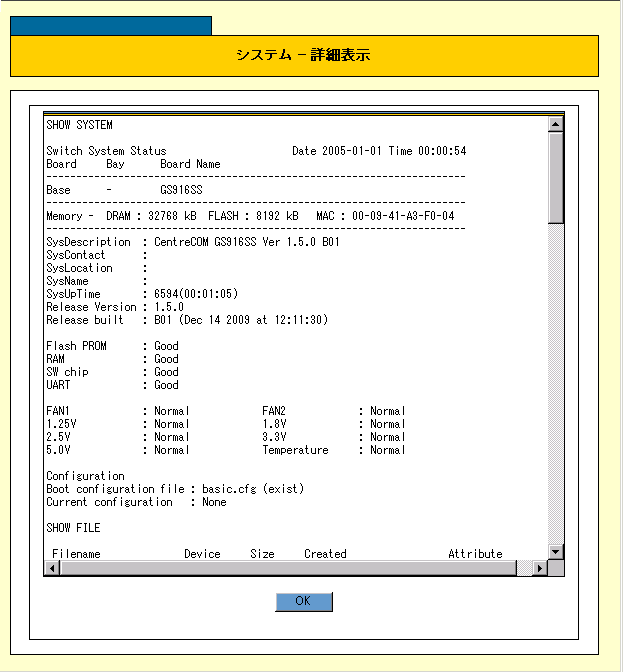Click the Temperature status Normal value
Screen dimensions: 623x672
point(388,450)
